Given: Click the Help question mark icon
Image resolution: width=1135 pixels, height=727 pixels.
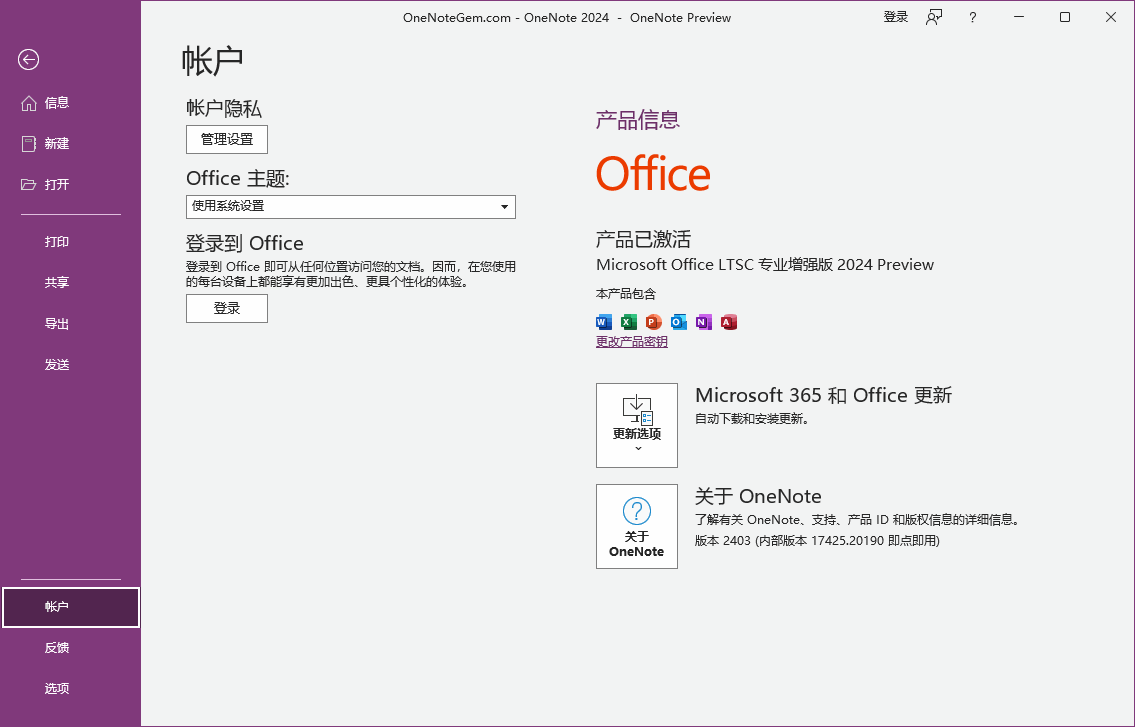Looking at the screenshot, I should point(972,17).
